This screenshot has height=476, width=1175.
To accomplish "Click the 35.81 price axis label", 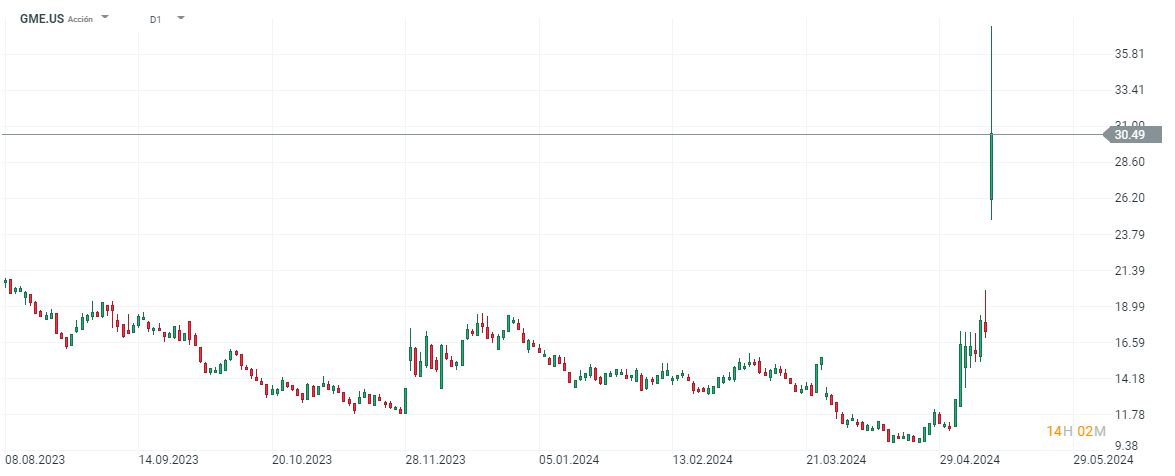I will click(1129, 54).
